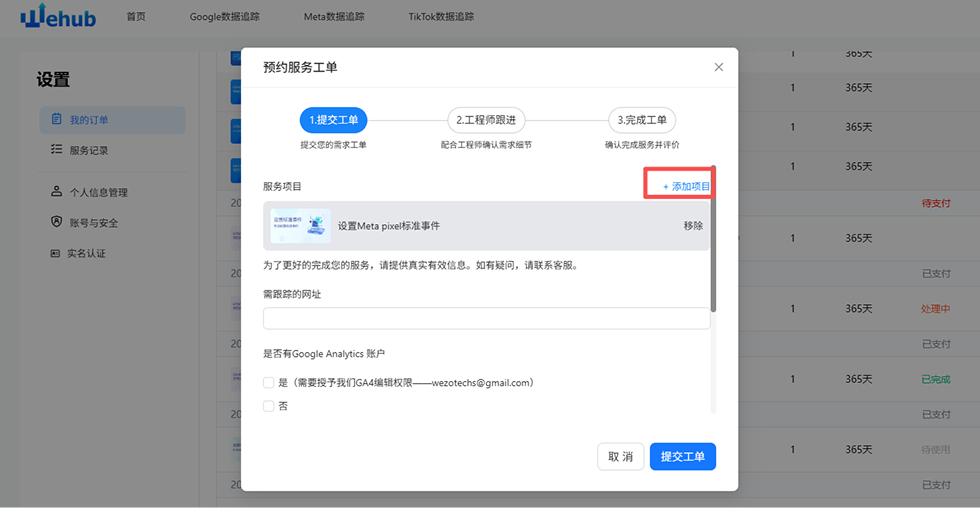
Task: Open Meta数据追踪 in the top menu
Action: point(334,17)
